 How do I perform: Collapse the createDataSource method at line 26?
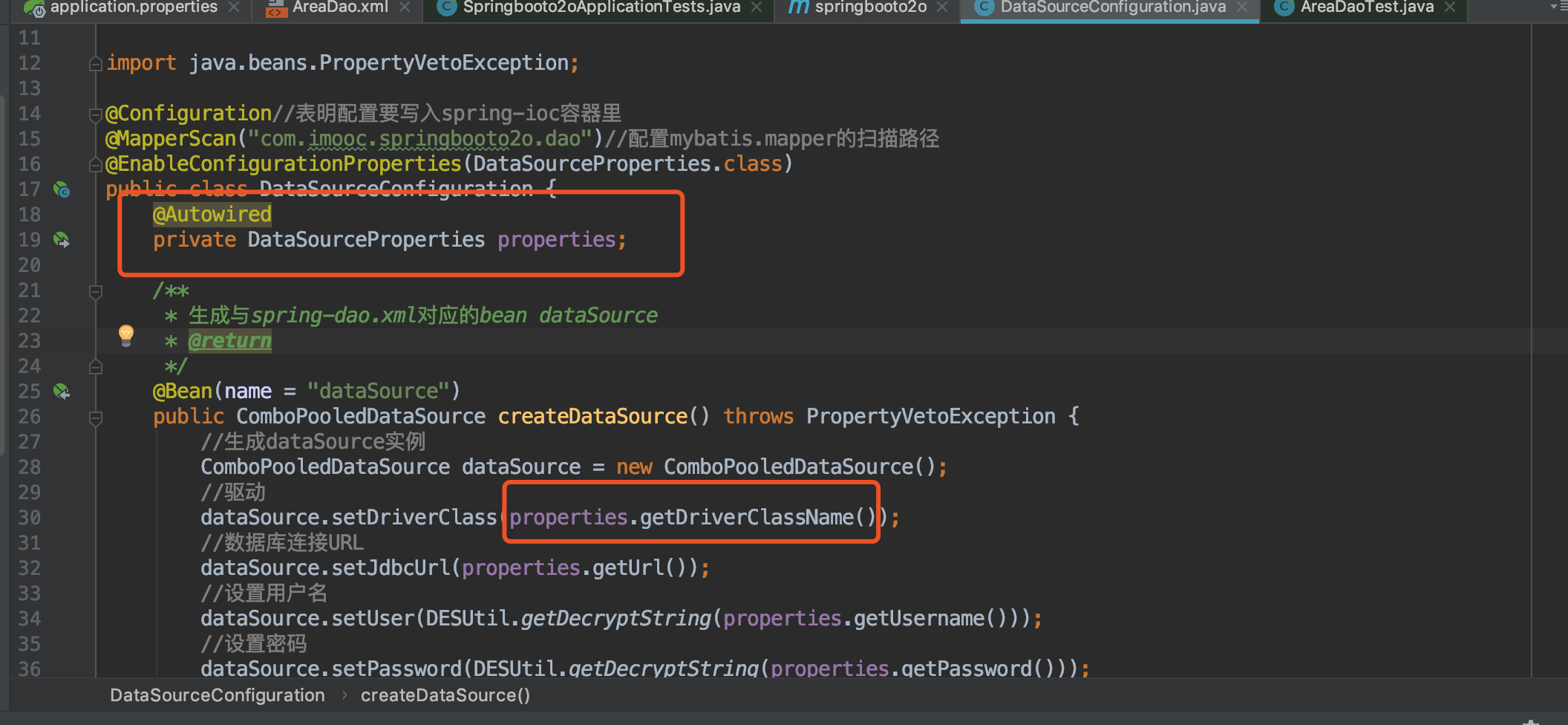(x=95, y=418)
